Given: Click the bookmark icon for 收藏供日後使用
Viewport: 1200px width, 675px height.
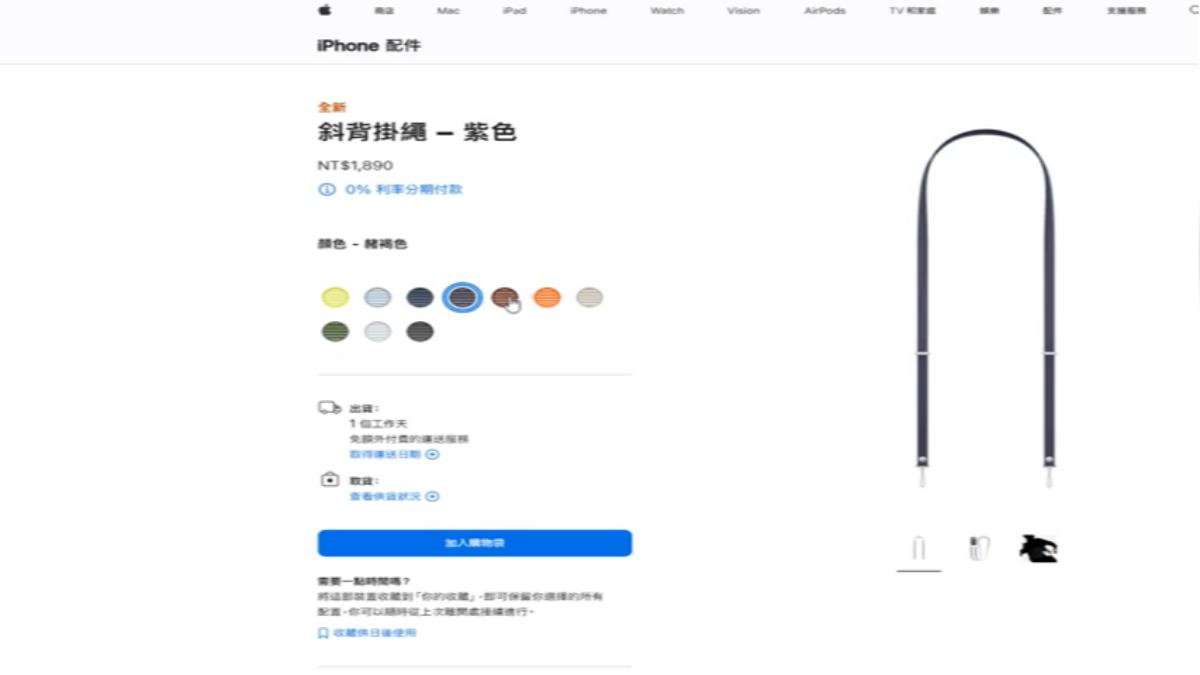Looking at the screenshot, I should tap(323, 633).
